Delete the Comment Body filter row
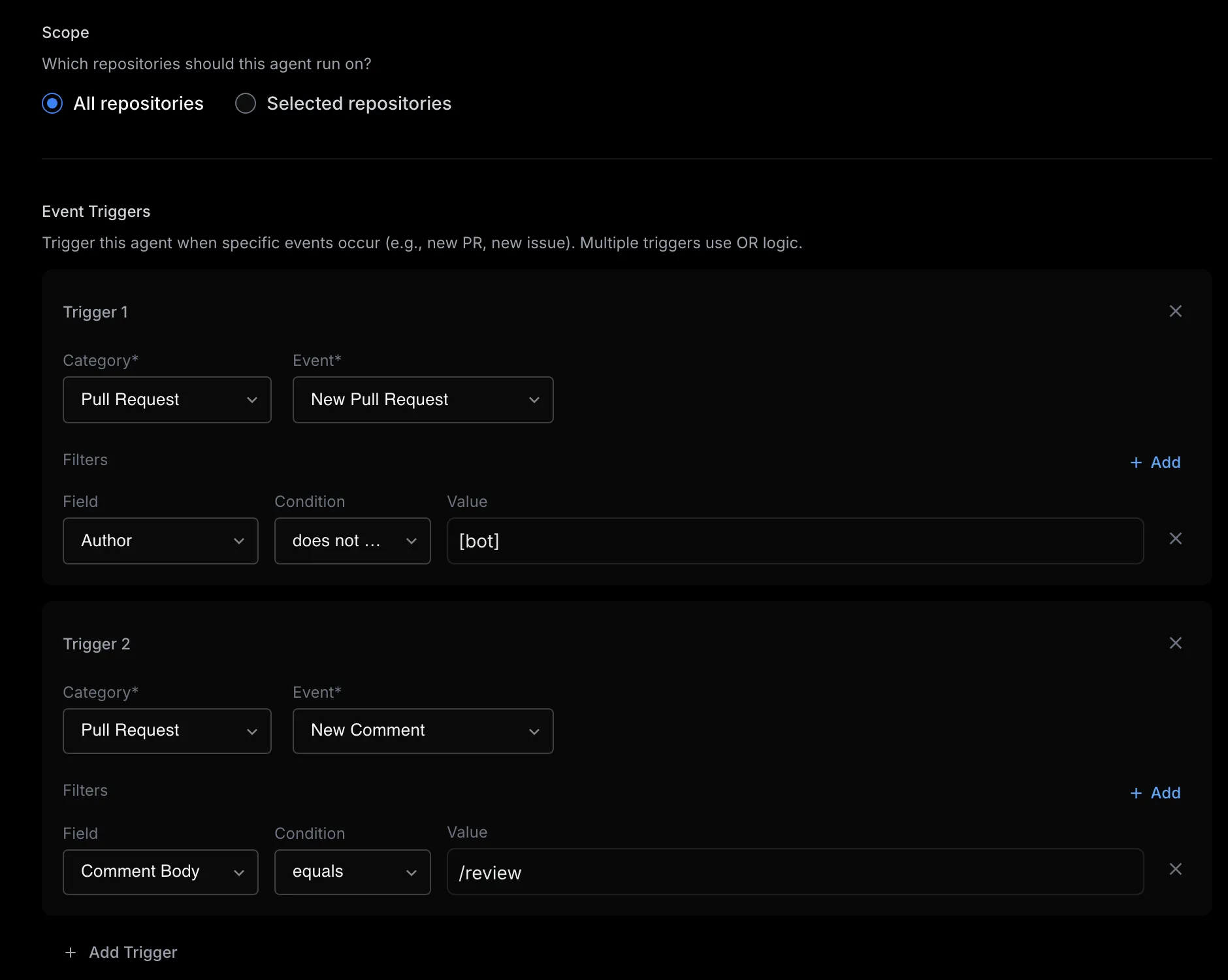 pyautogui.click(x=1175, y=869)
